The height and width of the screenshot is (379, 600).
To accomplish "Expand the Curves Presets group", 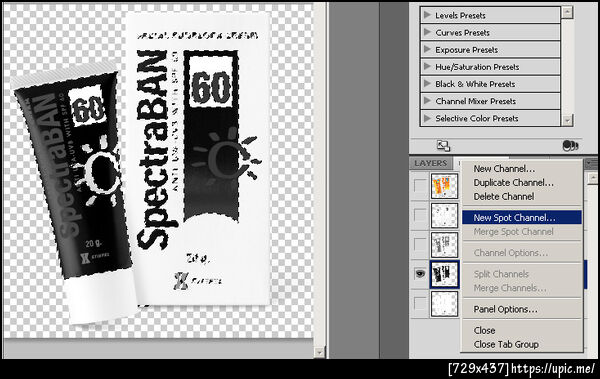I will coord(427,33).
